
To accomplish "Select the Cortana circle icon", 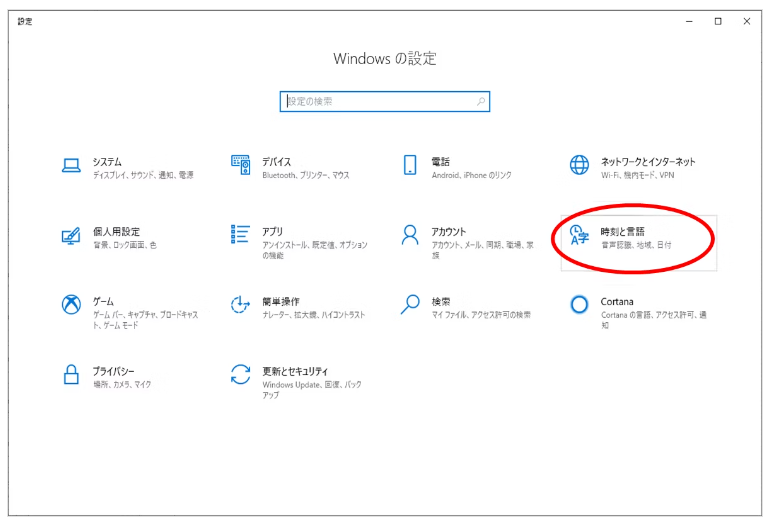I will point(579,304).
